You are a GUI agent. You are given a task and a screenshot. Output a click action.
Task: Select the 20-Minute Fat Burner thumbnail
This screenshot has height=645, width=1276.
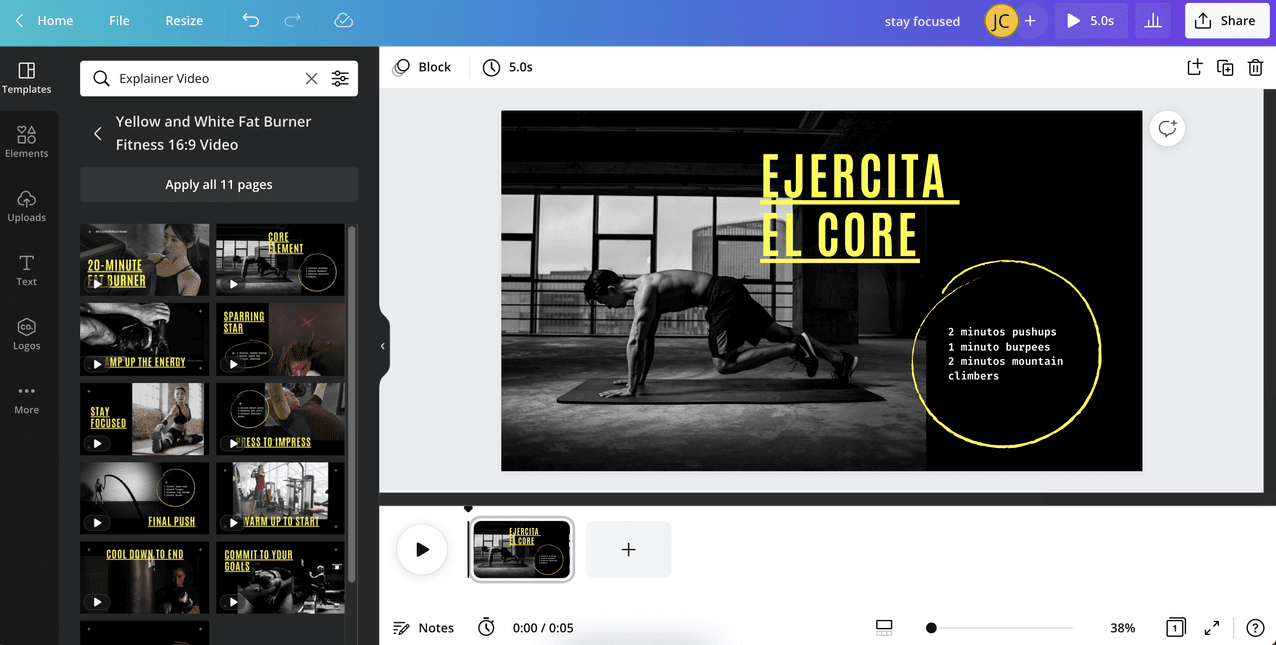click(x=145, y=260)
